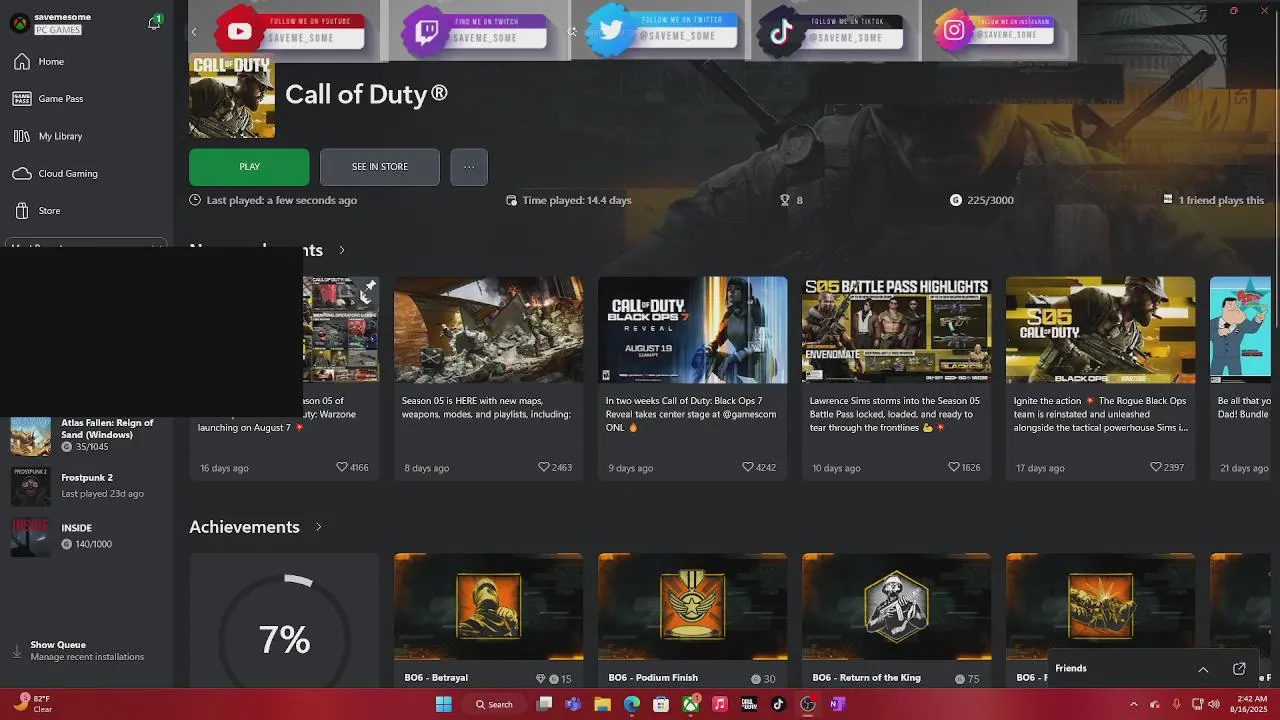
Task: Open File Explorer from the taskbar
Action: (x=602, y=704)
